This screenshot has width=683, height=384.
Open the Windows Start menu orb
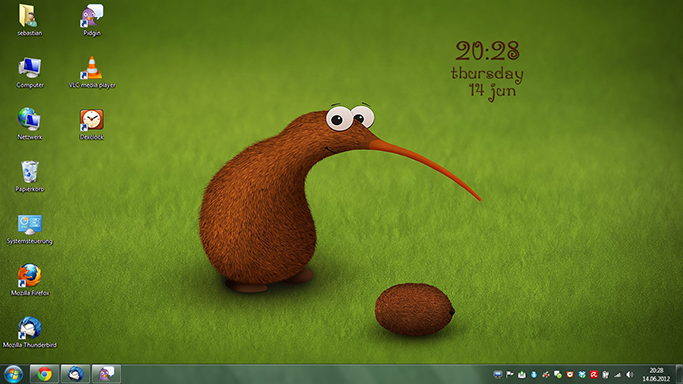pos(13,374)
